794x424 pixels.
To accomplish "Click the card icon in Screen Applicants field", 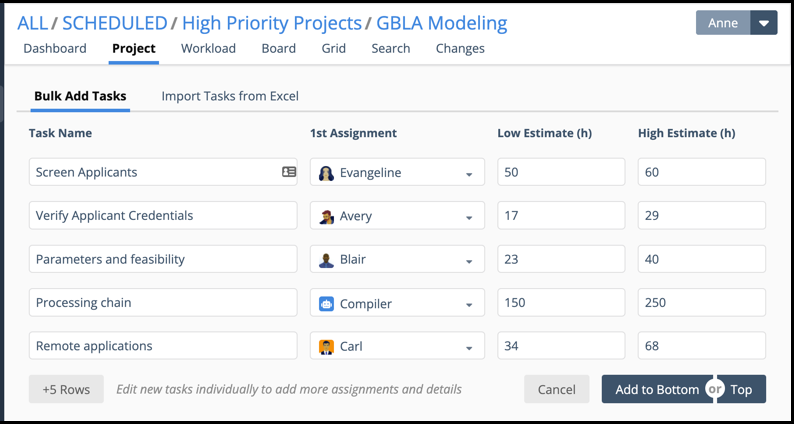I will tap(289, 172).
